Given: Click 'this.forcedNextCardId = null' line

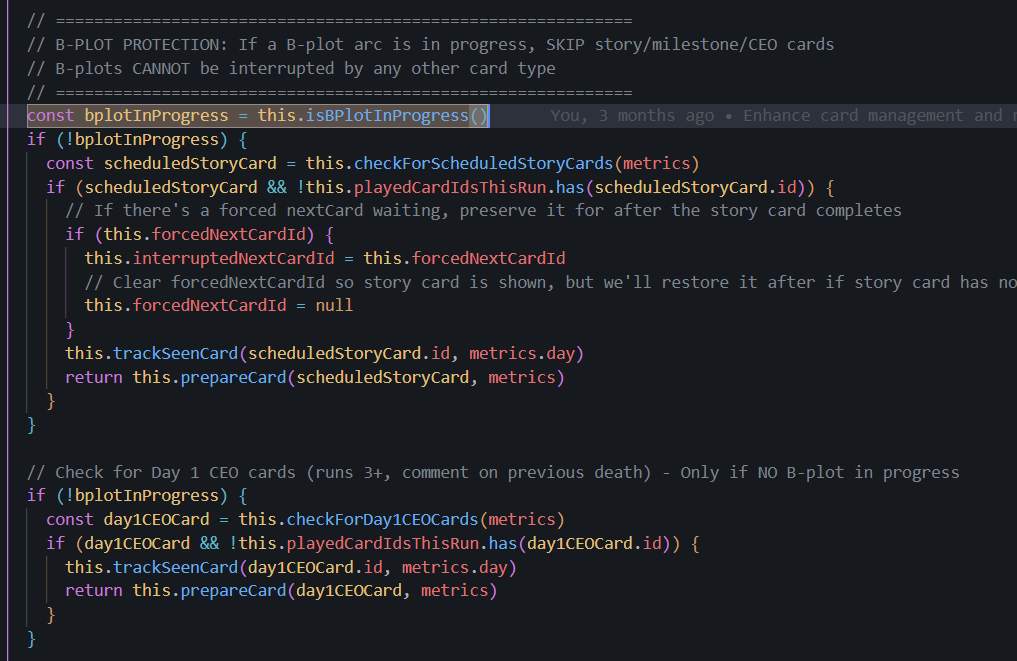Looking at the screenshot, I should point(219,306).
